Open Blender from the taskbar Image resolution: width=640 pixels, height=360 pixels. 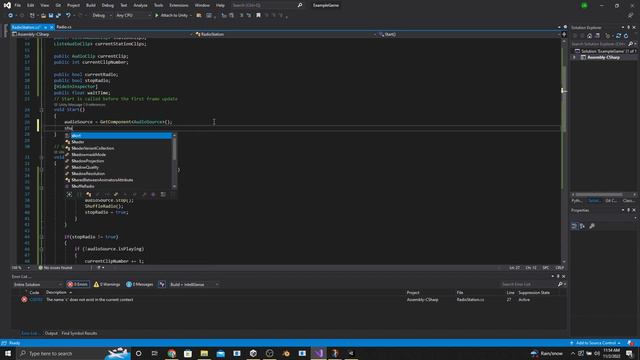[x=286, y=353]
